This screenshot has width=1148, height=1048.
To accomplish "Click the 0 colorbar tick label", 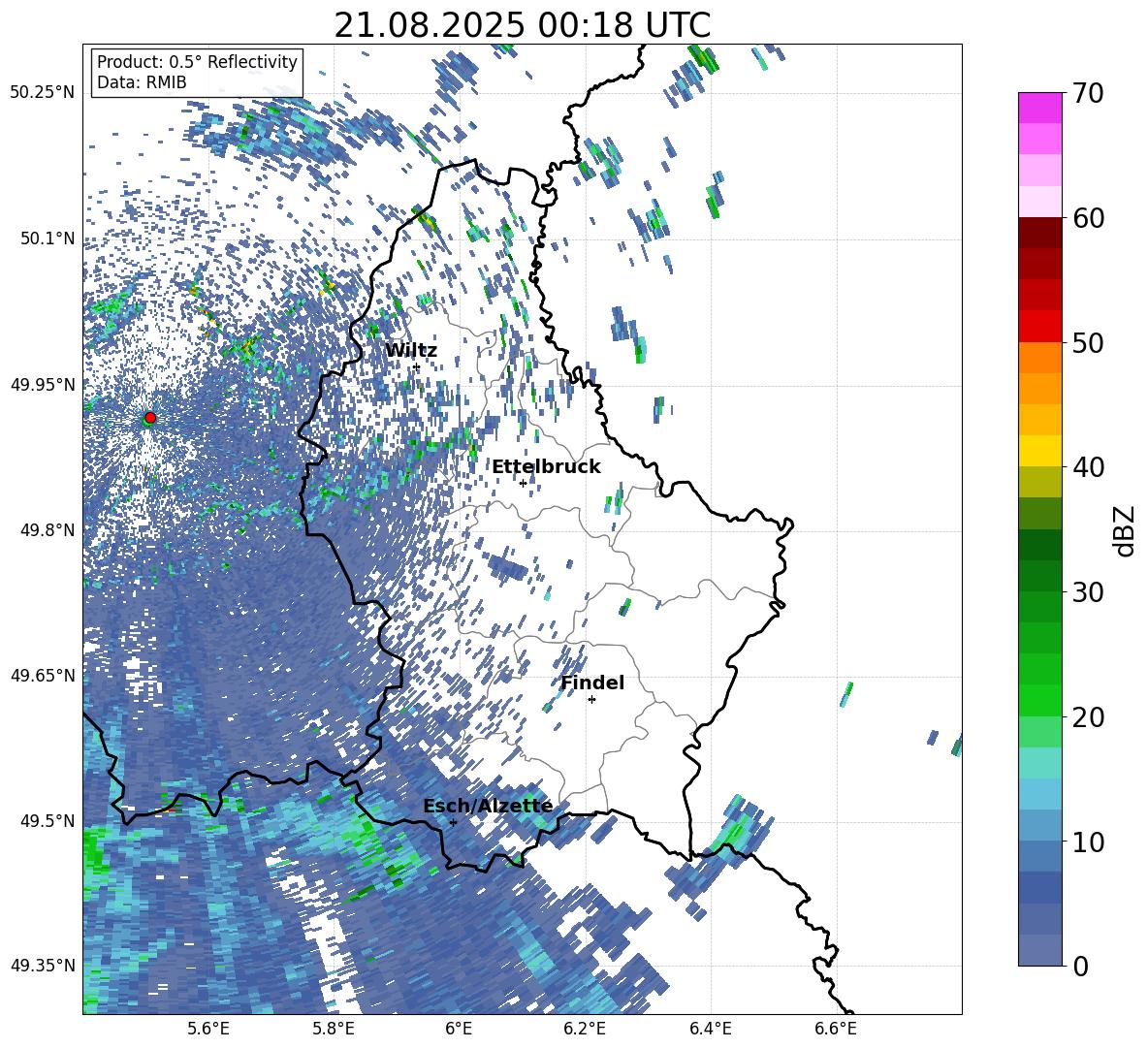I will pos(1080,966).
